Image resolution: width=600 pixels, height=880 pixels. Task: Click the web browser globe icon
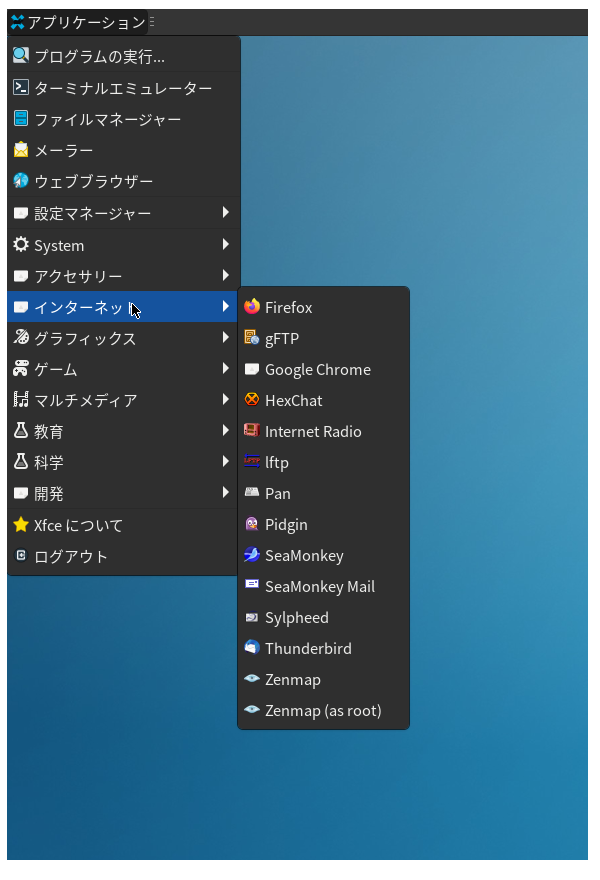(21, 180)
